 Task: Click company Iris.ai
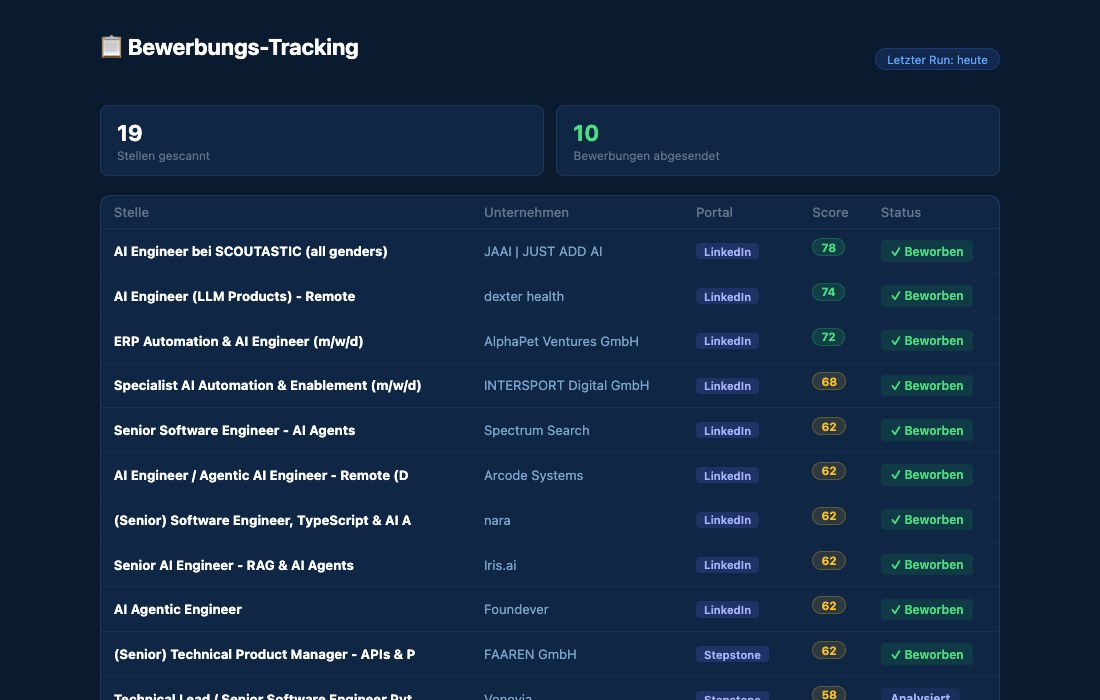tap(500, 565)
